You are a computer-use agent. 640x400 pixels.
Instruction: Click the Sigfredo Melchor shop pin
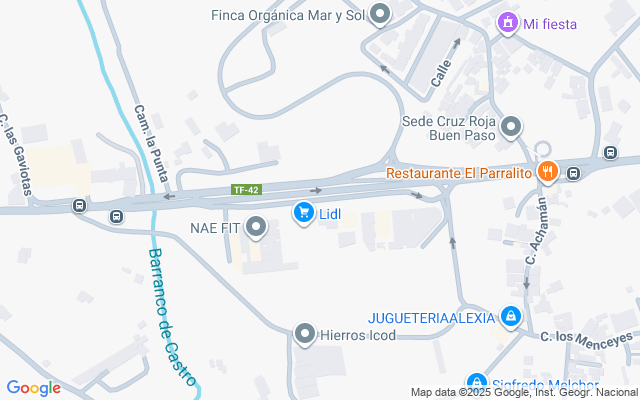[476, 384]
